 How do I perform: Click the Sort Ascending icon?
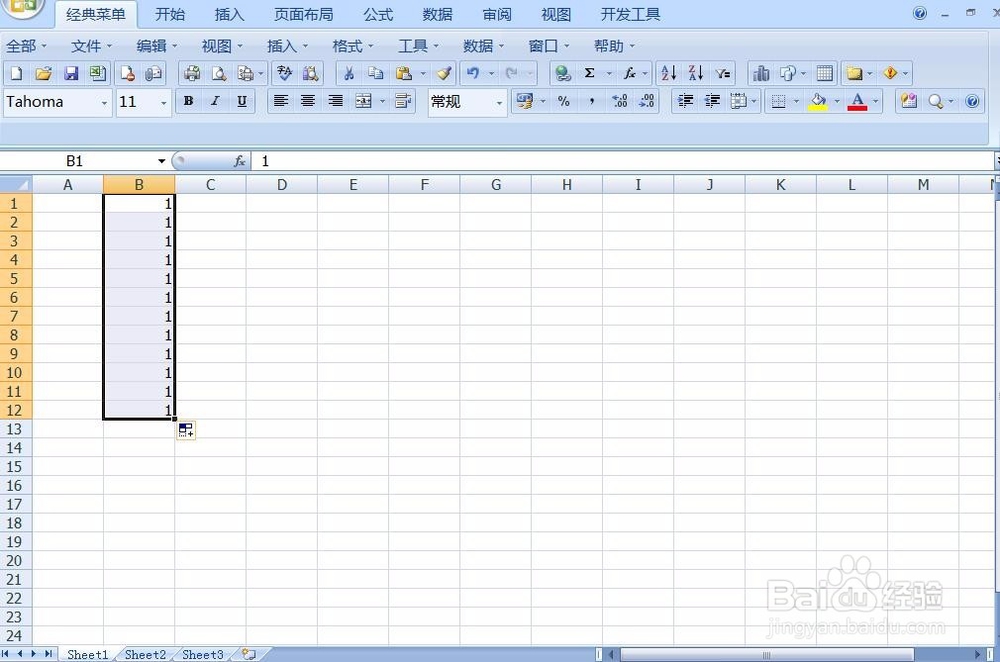pos(667,73)
